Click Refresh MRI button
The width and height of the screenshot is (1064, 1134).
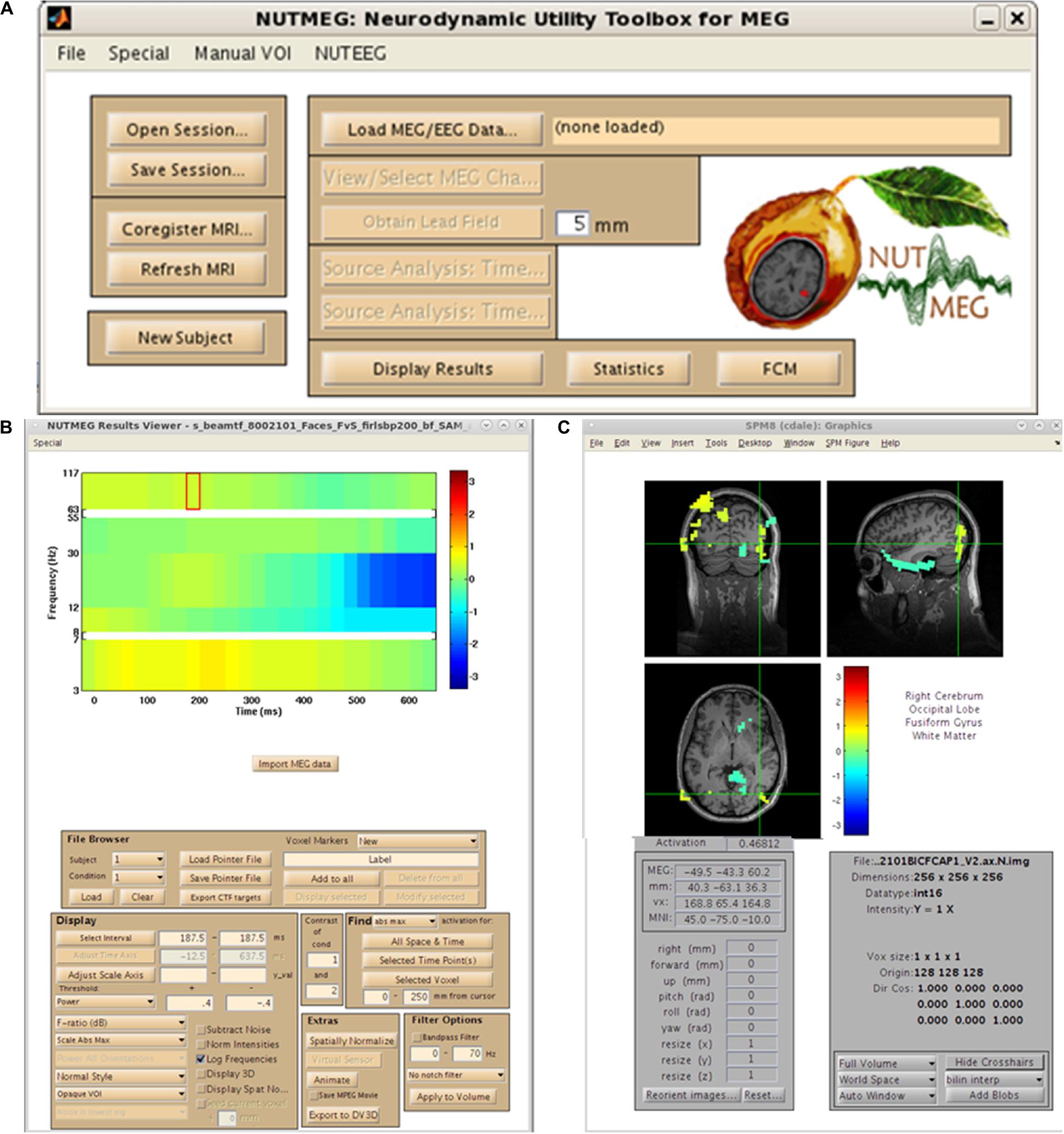coord(187,269)
